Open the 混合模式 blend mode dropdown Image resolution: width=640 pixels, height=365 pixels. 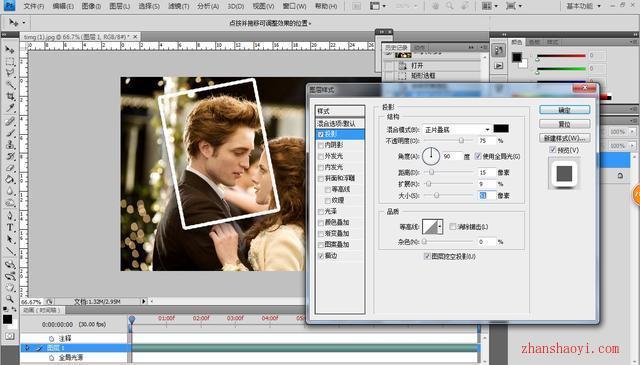[x=457, y=129]
